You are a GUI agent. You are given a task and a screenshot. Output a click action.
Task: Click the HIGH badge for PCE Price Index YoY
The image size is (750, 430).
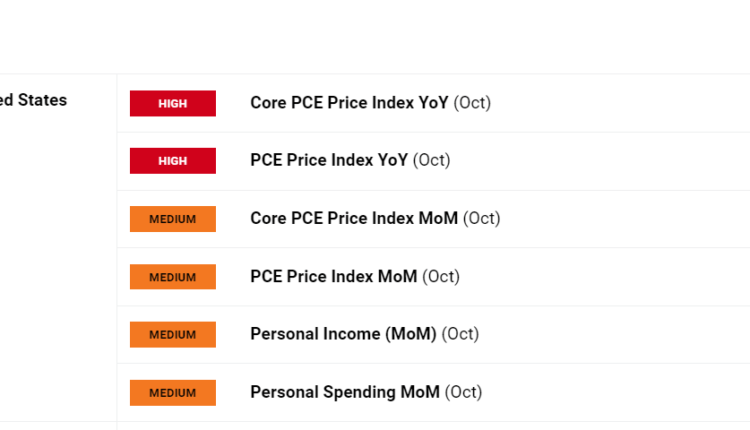172,161
